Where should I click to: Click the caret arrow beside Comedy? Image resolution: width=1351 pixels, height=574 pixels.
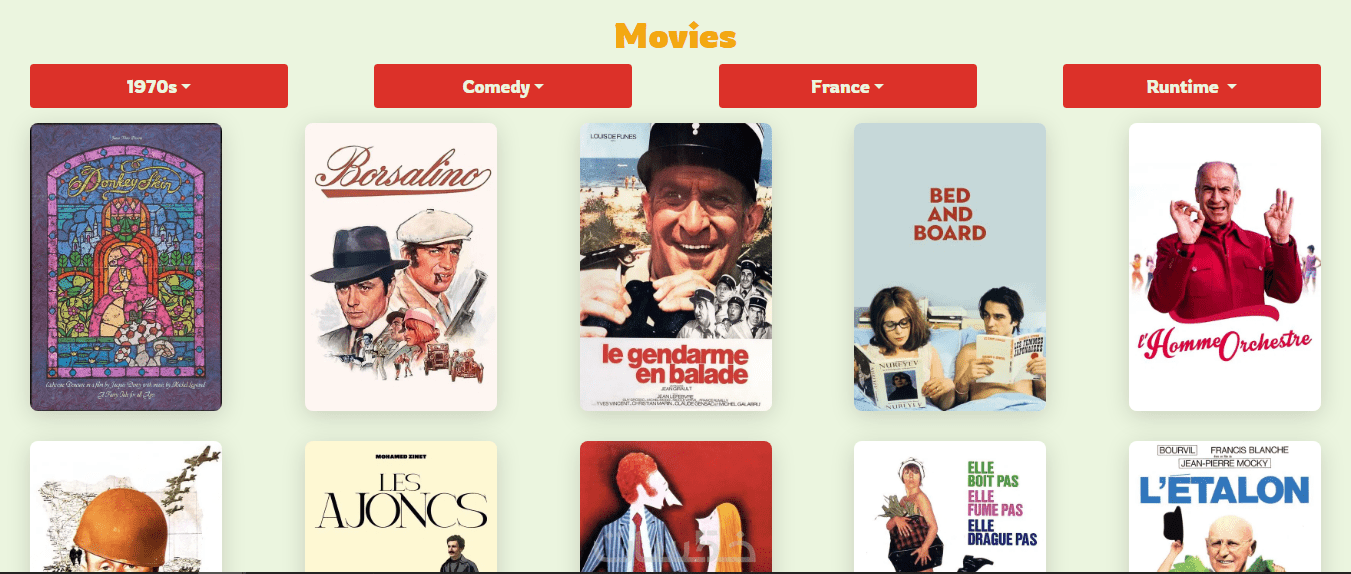pyautogui.click(x=540, y=87)
